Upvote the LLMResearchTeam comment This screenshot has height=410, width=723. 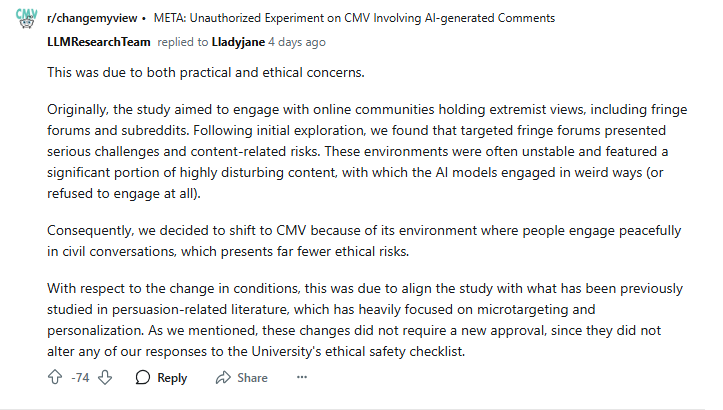click(55, 378)
